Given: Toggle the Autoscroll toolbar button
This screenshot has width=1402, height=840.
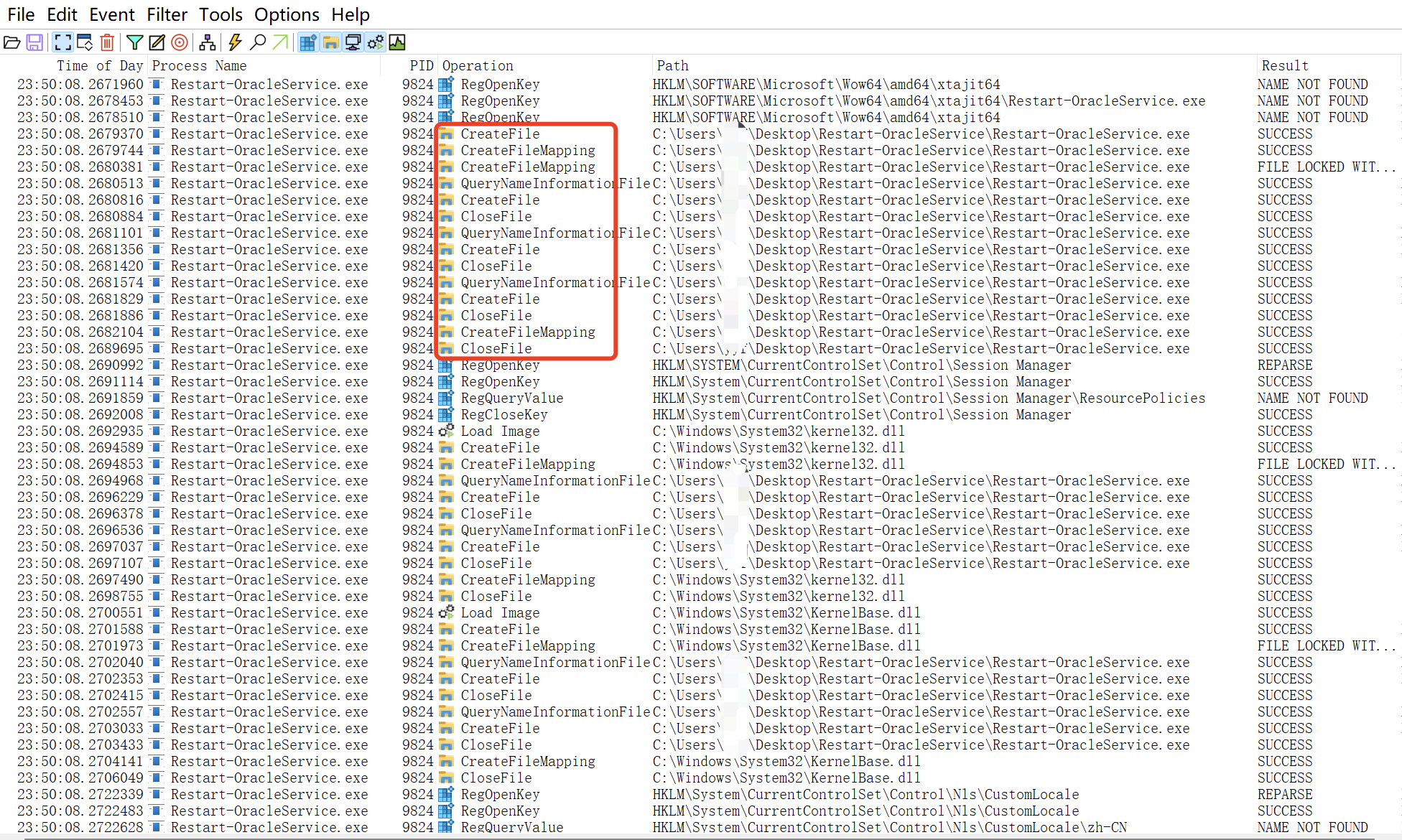Looking at the screenshot, I should click(x=85, y=43).
